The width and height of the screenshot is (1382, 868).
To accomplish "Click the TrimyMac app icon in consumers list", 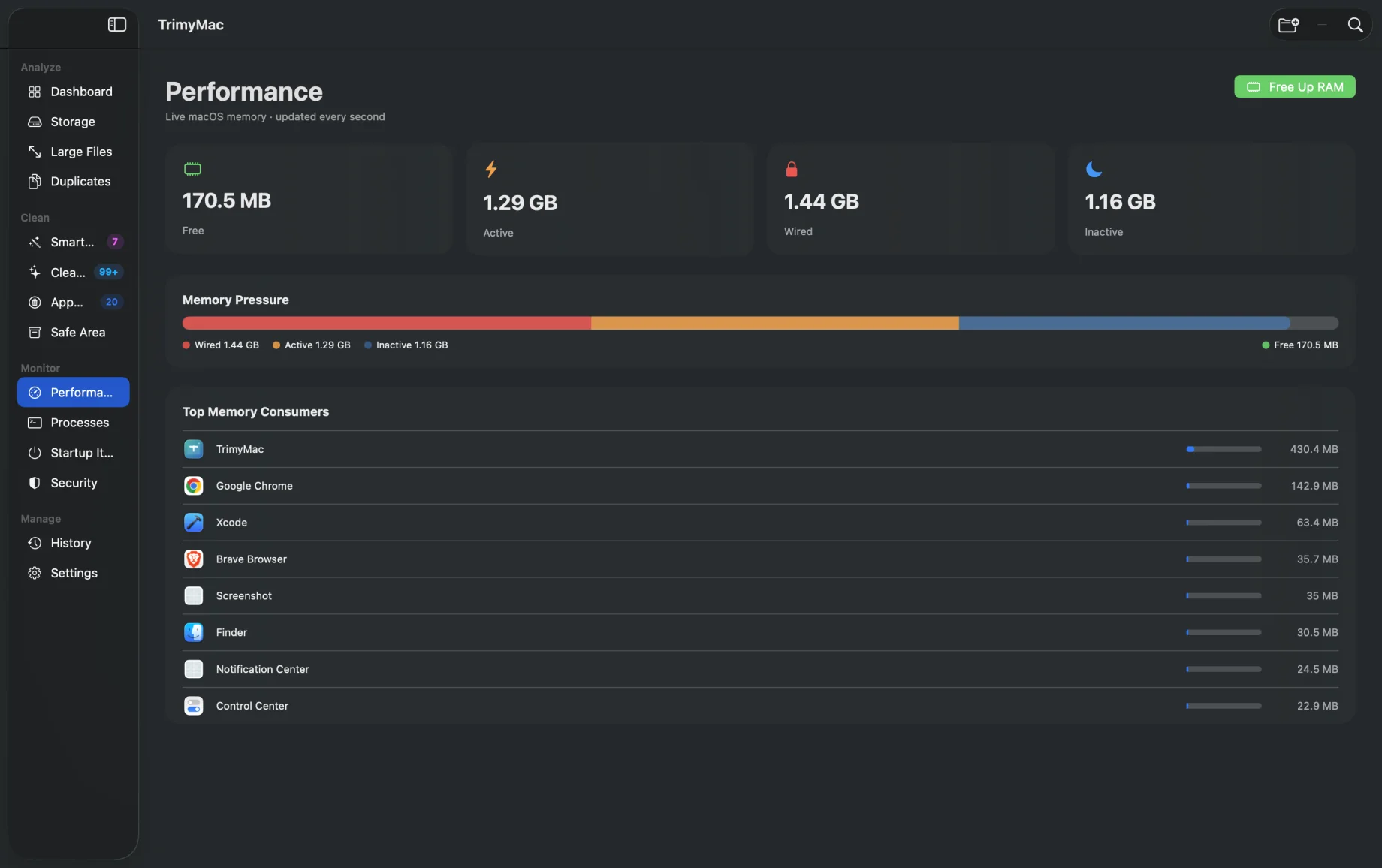I will pyautogui.click(x=194, y=449).
